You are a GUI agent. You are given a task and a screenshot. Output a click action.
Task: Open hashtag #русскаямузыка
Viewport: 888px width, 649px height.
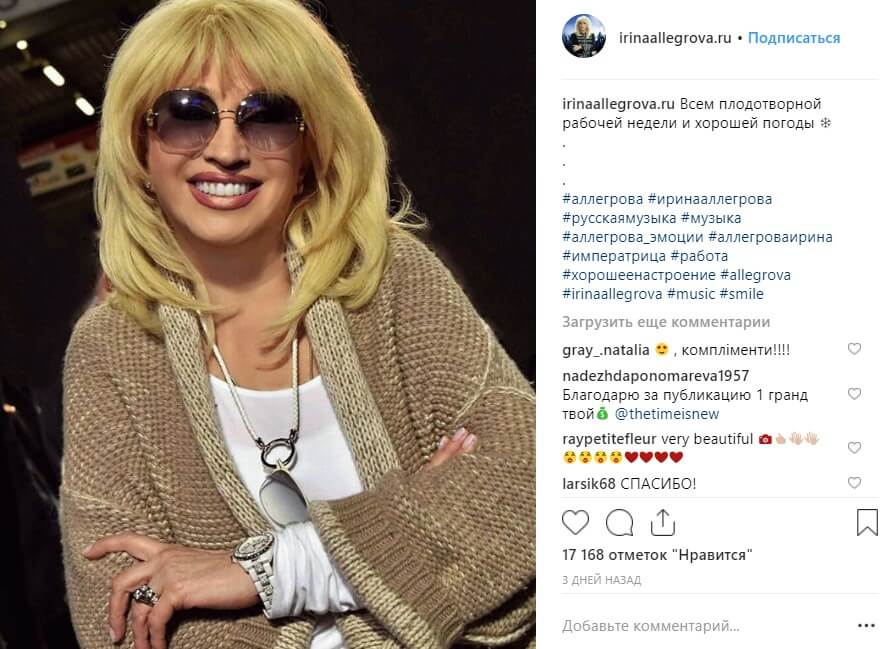click(x=619, y=218)
